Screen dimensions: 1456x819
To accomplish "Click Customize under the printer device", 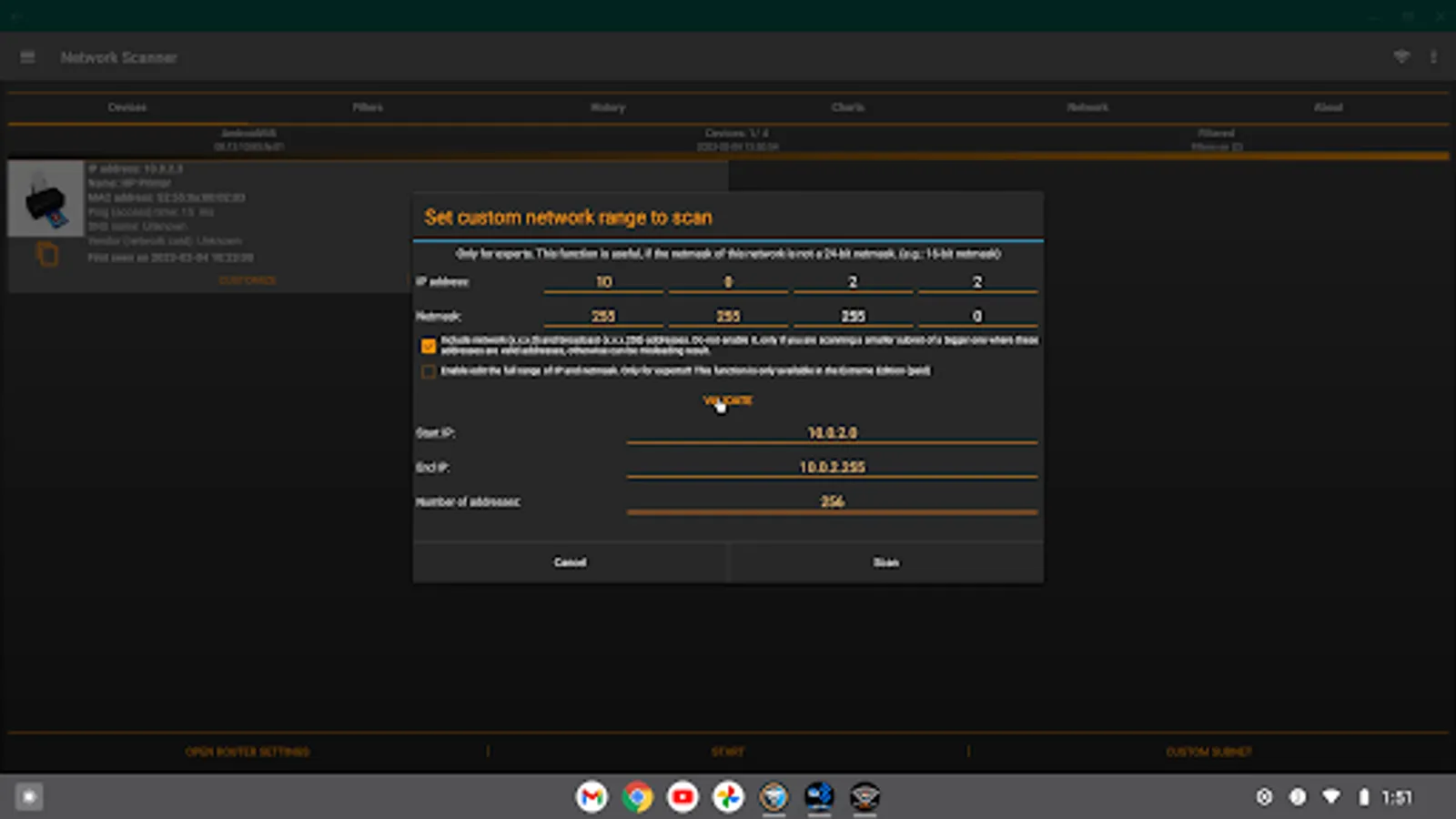I will pyautogui.click(x=248, y=280).
